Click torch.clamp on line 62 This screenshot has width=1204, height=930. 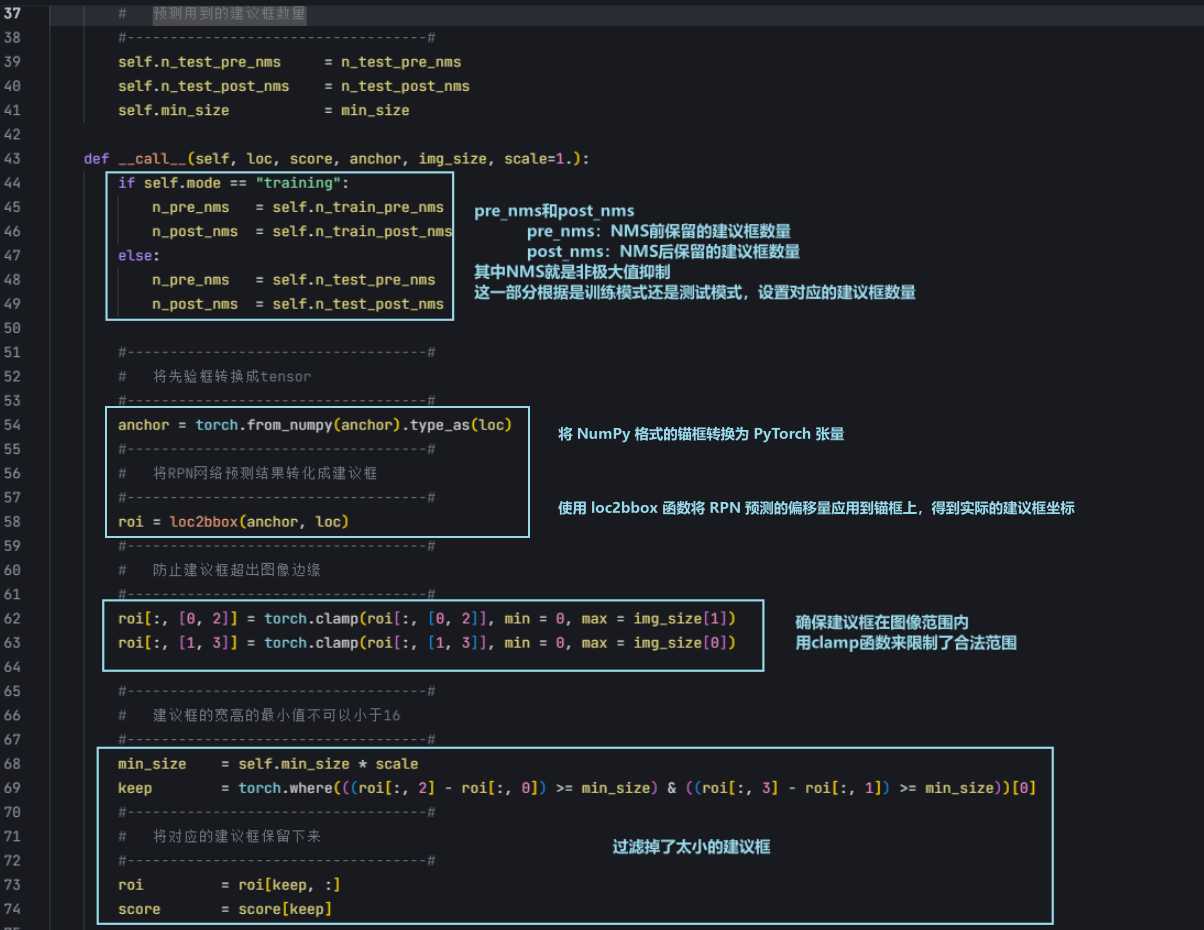click(x=310, y=618)
